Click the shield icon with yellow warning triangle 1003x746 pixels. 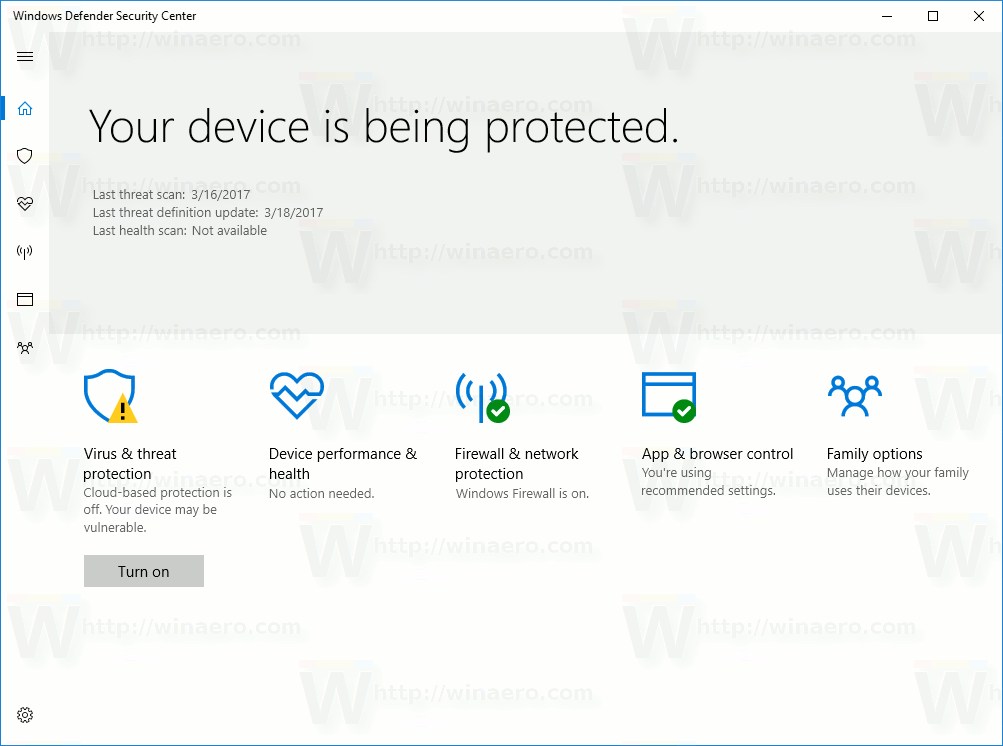[110, 396]
